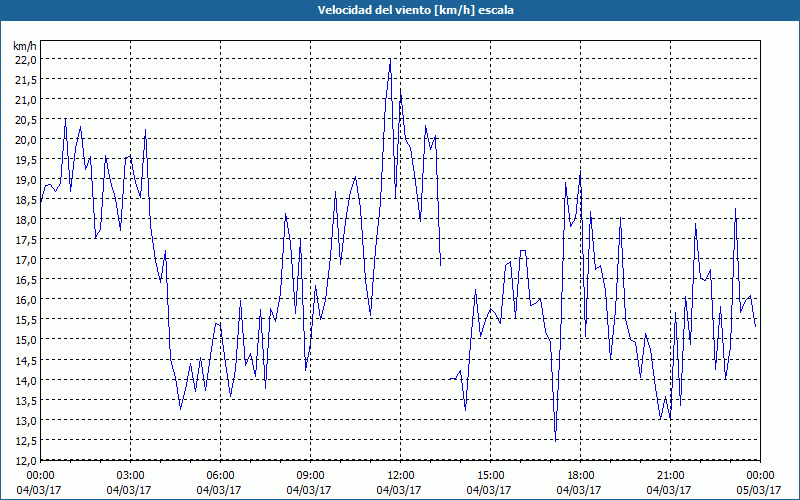
Task: Select the "05/03/17" date label
Action: [x=759, y=490]
